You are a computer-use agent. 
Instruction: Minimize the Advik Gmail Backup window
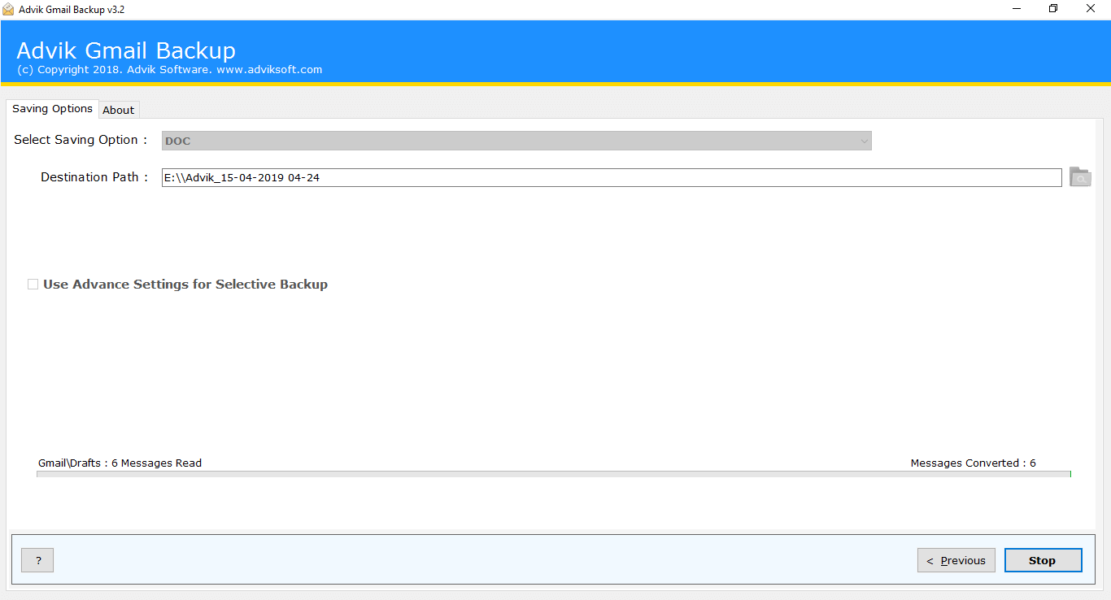[1016, 9]
